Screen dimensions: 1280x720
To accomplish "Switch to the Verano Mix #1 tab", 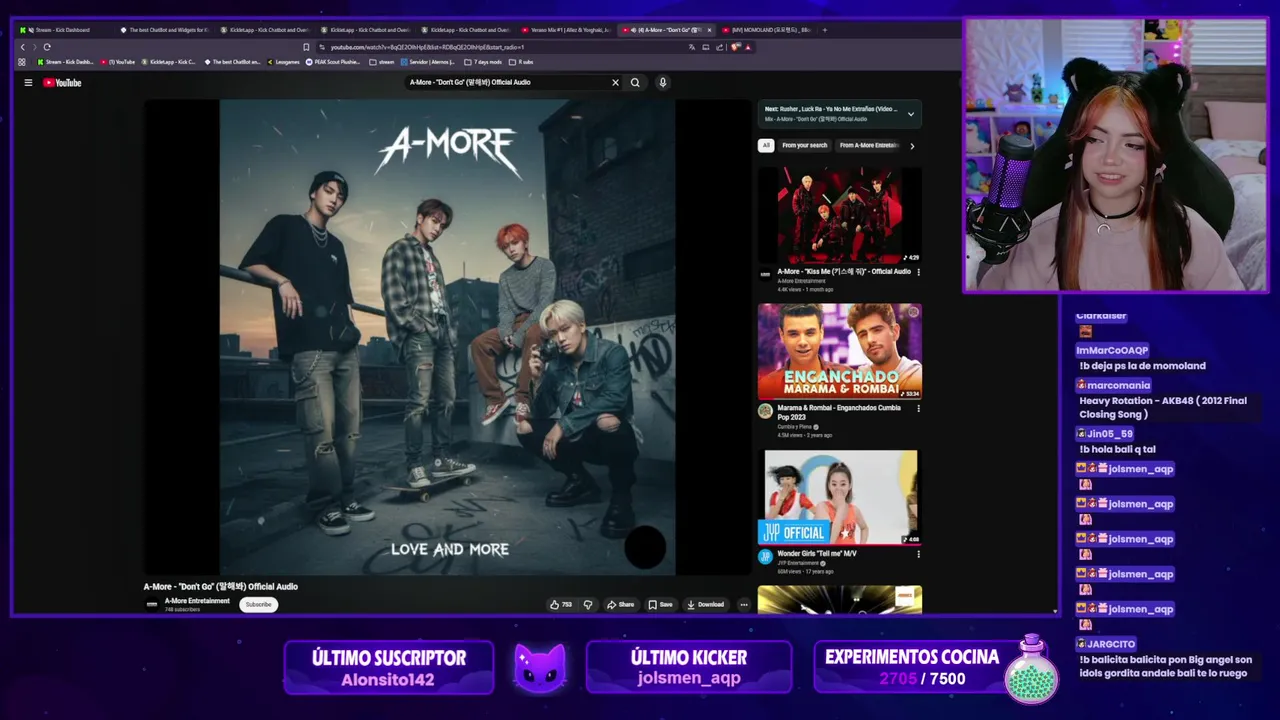I will (x=566, y=30).
